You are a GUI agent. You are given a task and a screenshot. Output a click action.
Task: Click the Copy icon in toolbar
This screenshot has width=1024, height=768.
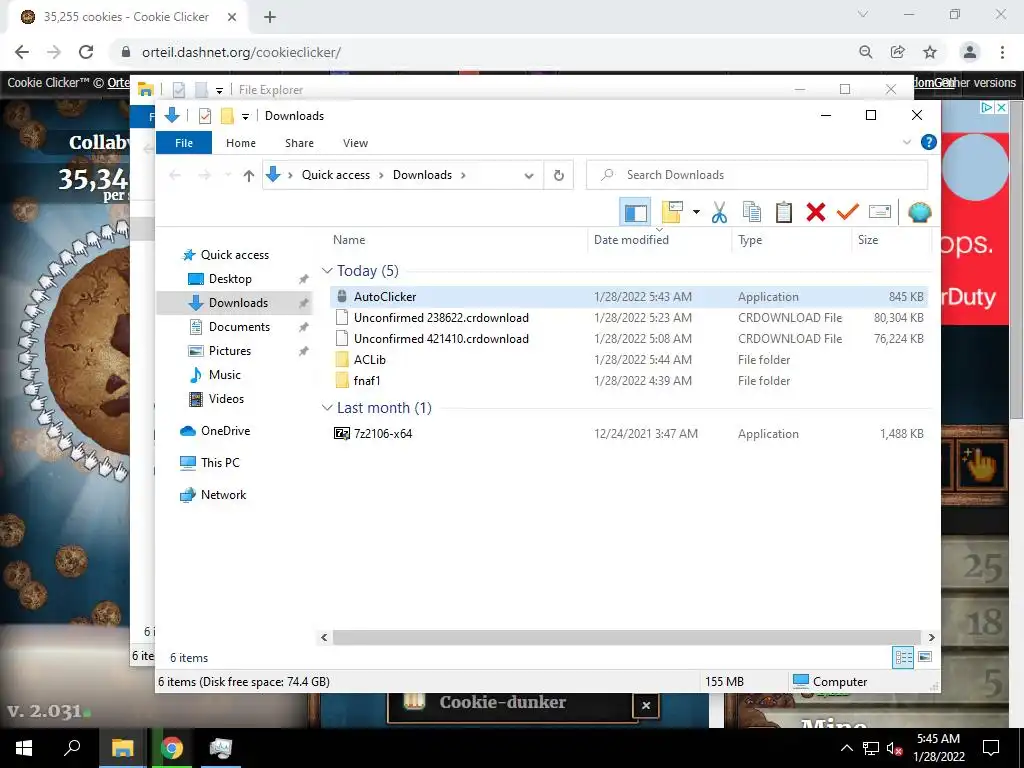tap(752, 212)
